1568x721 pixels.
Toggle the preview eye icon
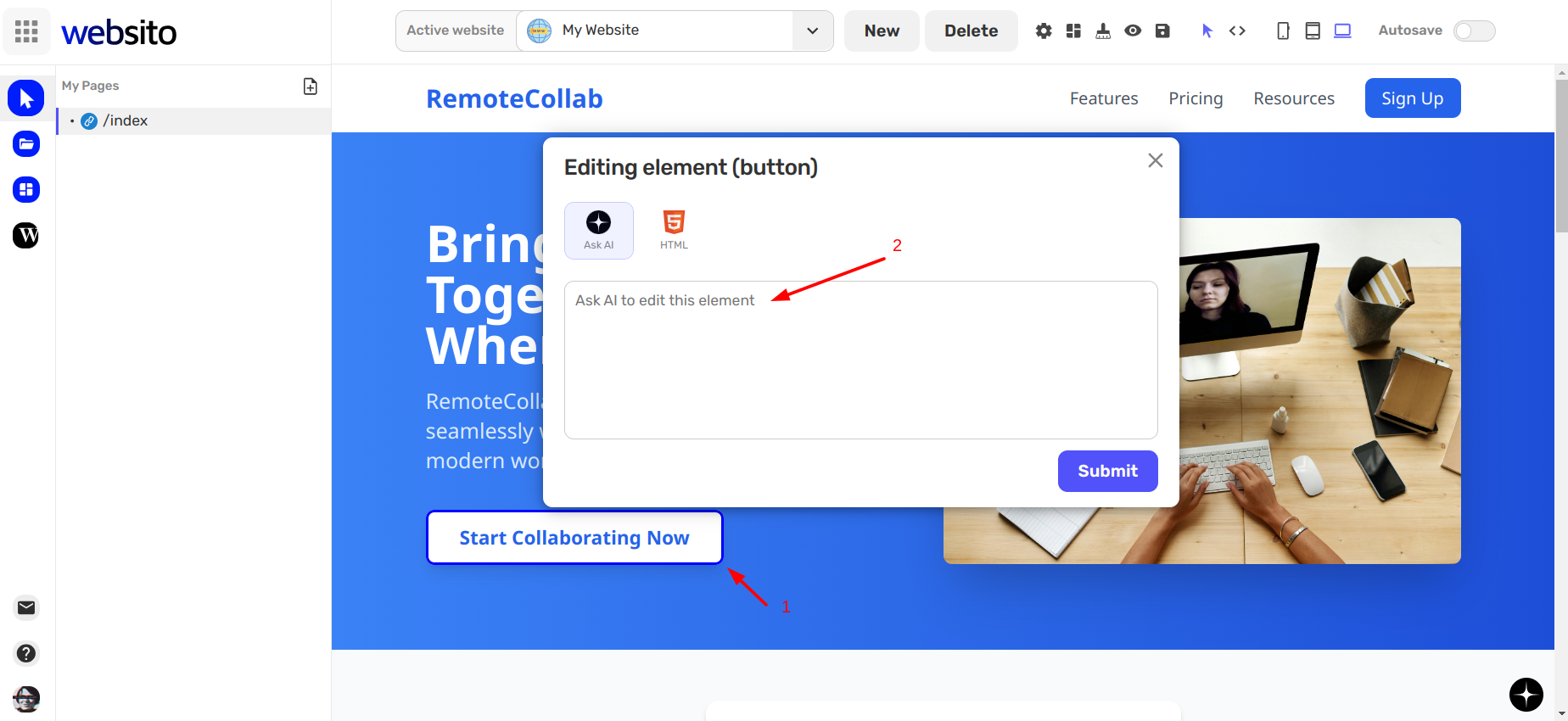tap(1133, 31)
